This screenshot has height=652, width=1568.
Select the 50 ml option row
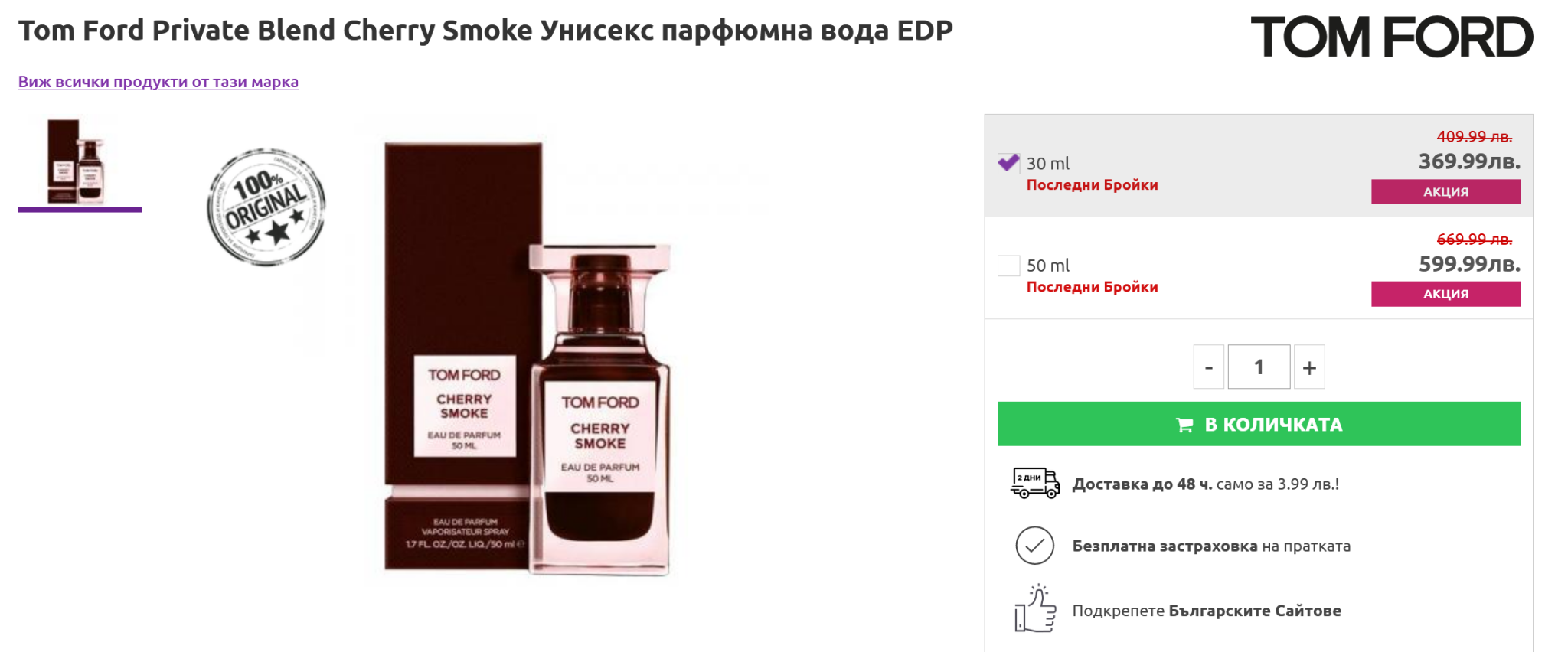tap(1259, 268)
